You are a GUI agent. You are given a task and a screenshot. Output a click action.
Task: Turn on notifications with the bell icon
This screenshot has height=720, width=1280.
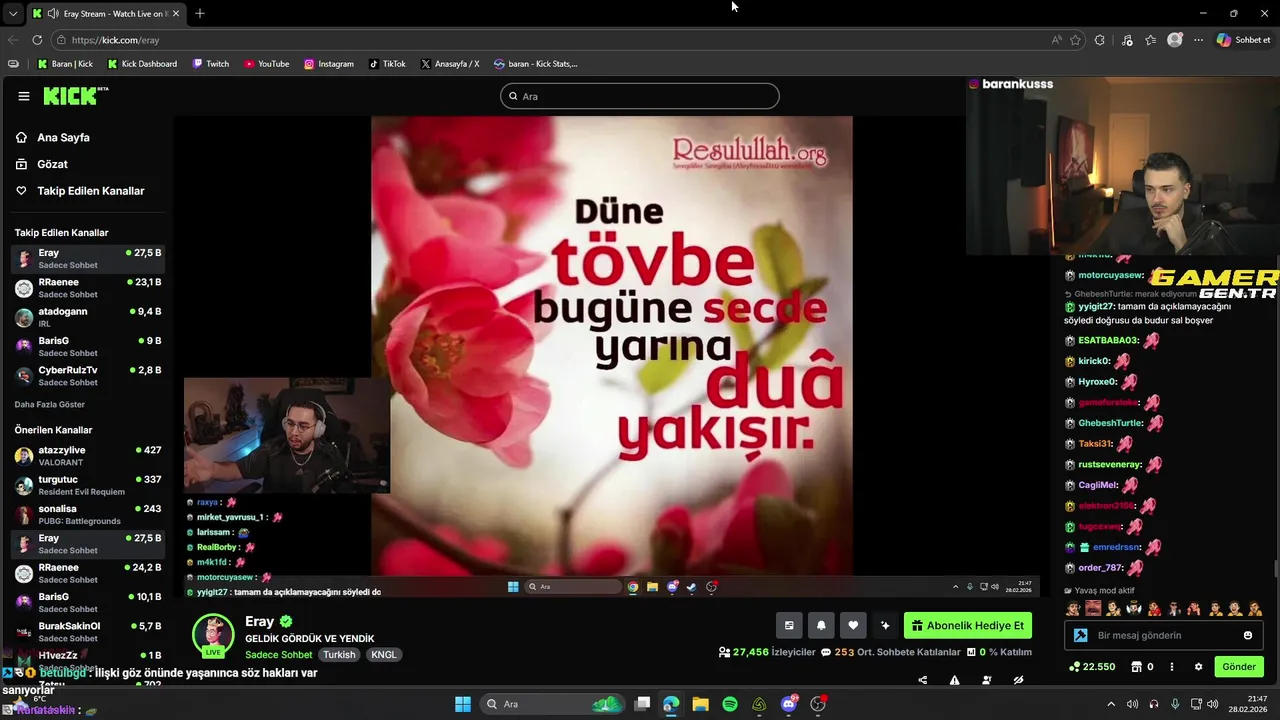[821, 625]
